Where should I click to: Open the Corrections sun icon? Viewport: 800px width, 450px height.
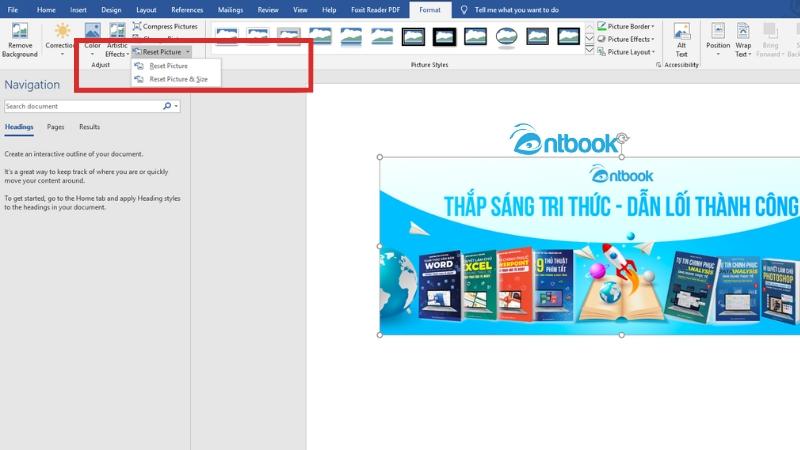(62, 31)
